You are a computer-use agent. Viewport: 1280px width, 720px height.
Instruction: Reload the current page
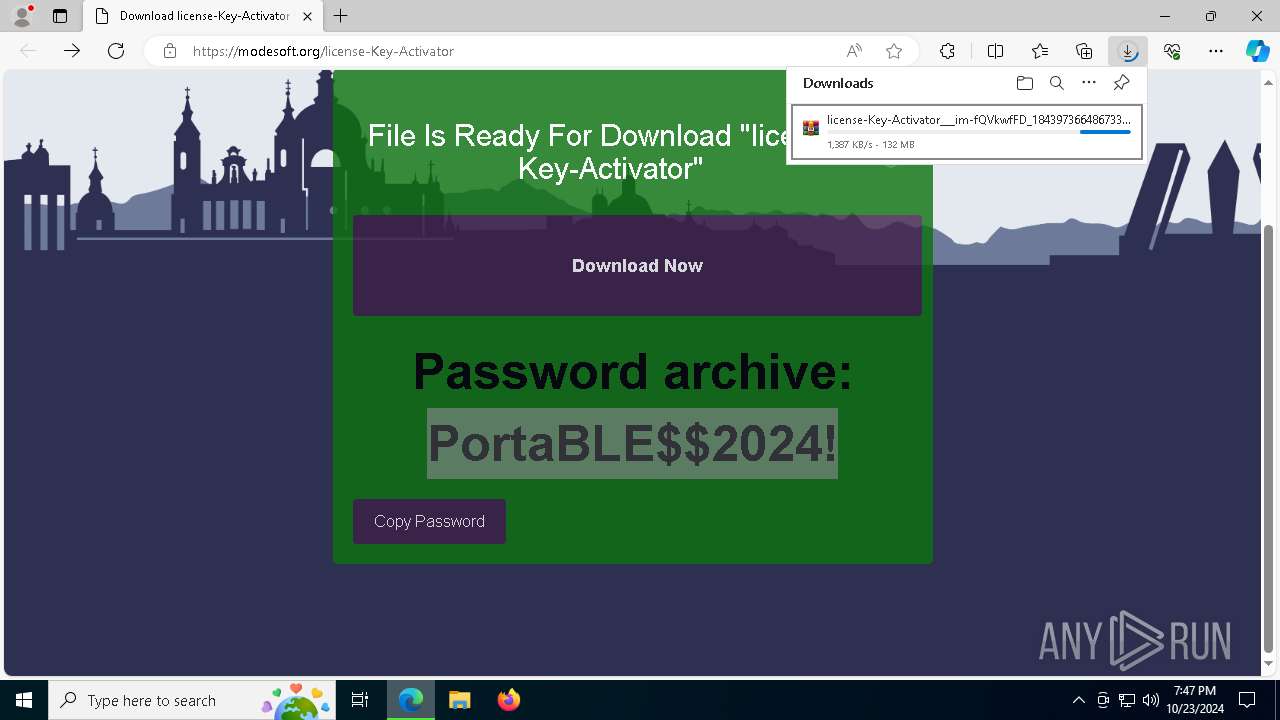[116, 51]
